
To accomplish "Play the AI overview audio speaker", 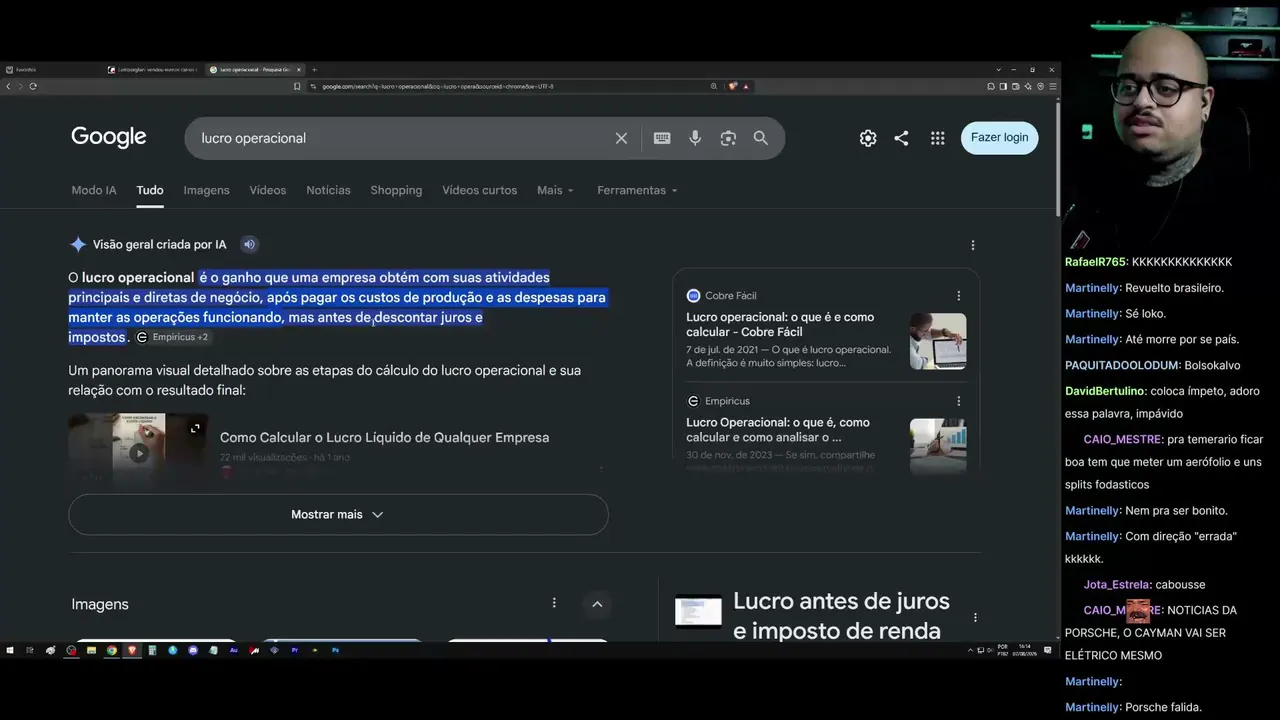I will pyautogui.click(x=250, y=244).
